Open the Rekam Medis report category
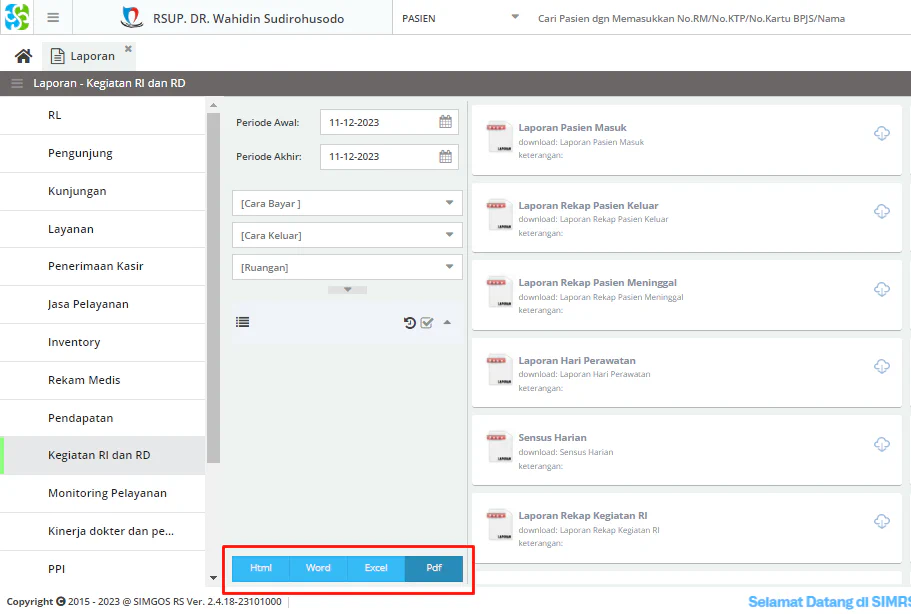911x614 pixels. [x=103, y=380]
